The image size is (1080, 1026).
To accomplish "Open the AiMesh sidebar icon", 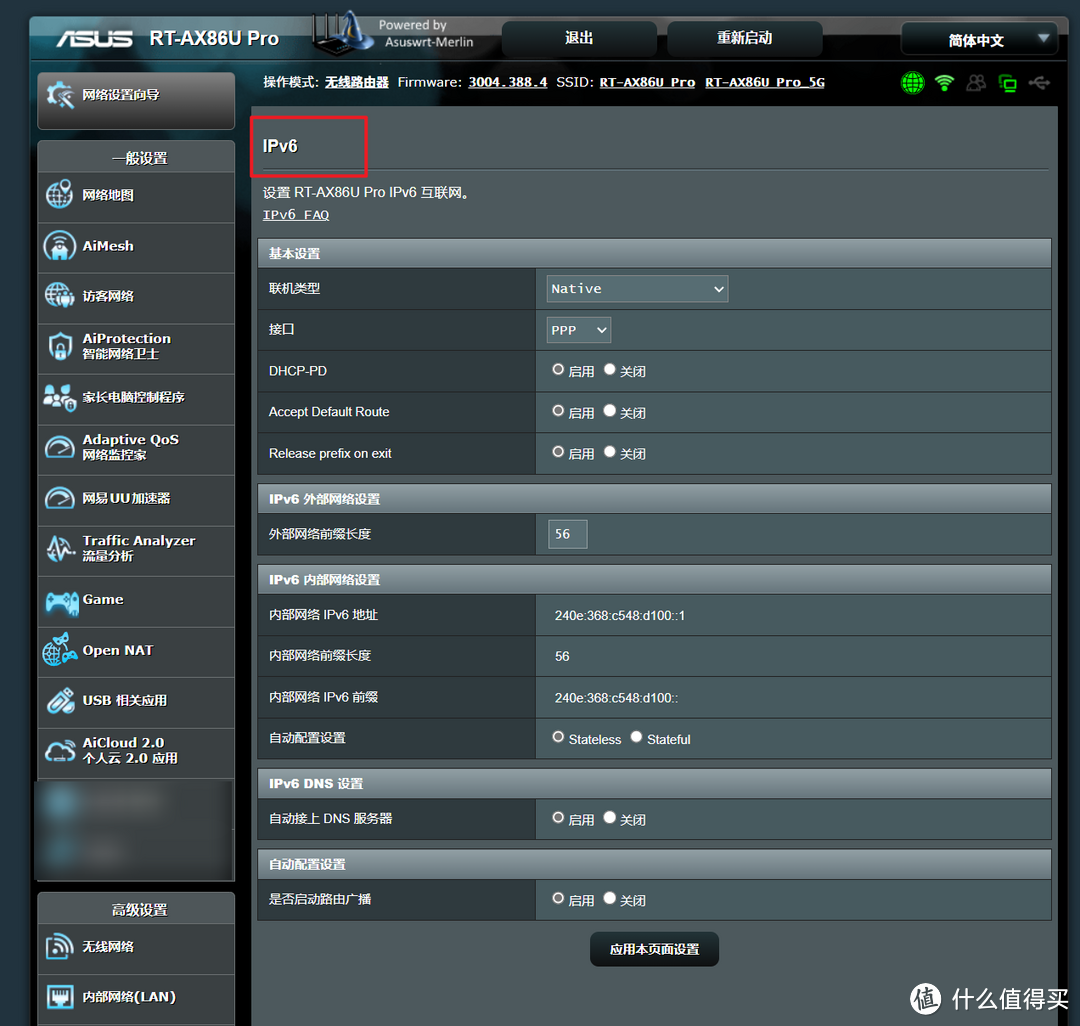I will coord(60,246).
